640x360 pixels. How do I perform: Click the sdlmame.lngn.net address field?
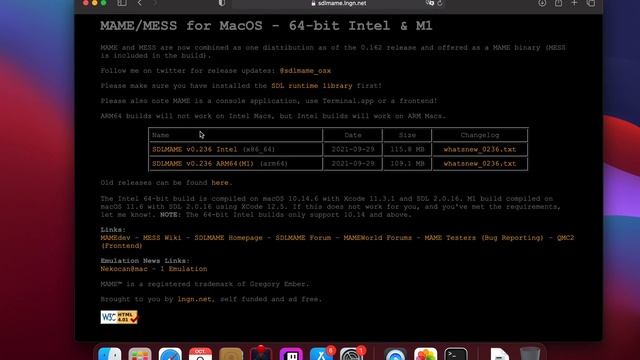pyautogui.click(x=339, y=3)
